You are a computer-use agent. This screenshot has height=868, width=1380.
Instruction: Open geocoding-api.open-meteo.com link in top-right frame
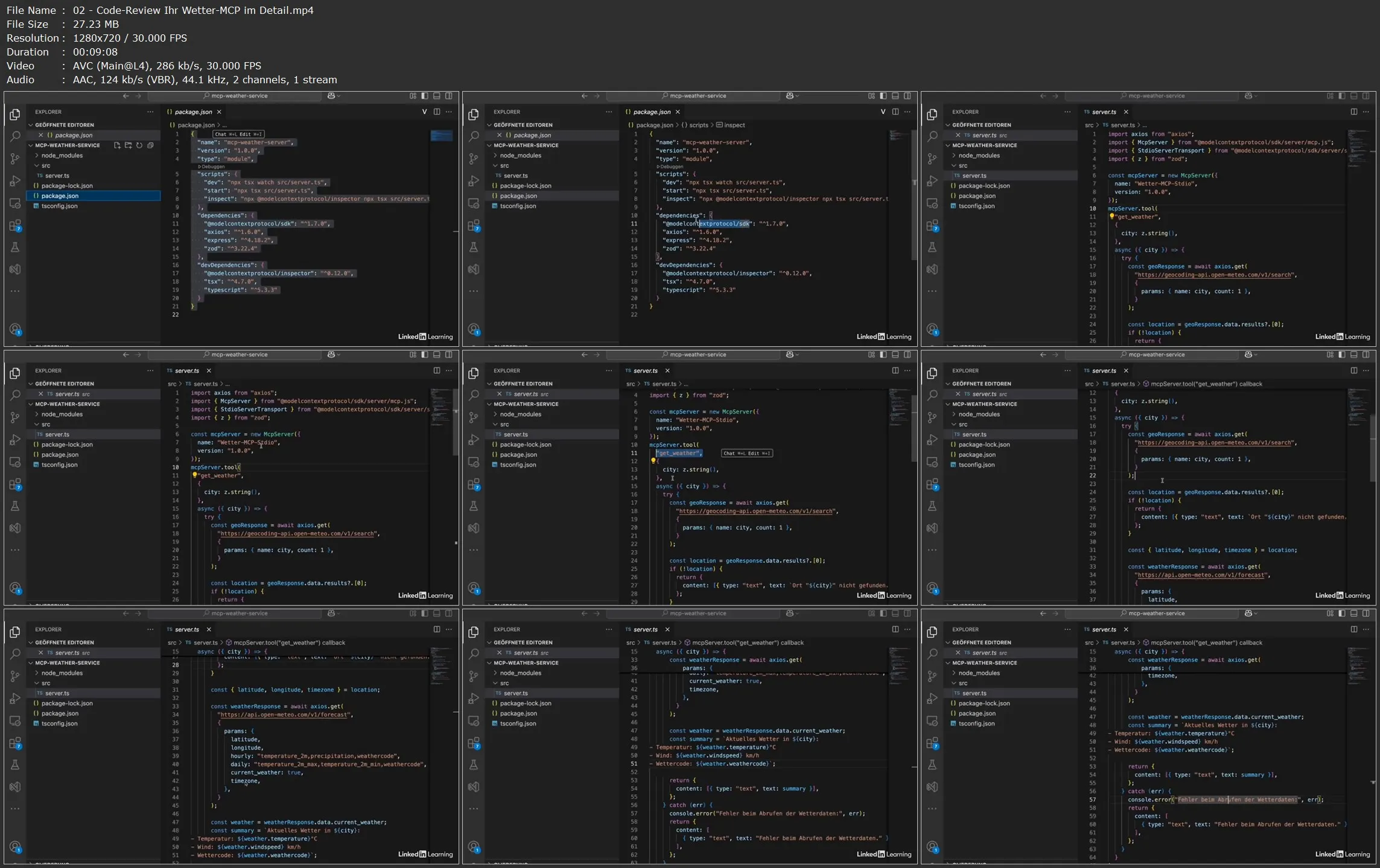[x=1214, y=275]
